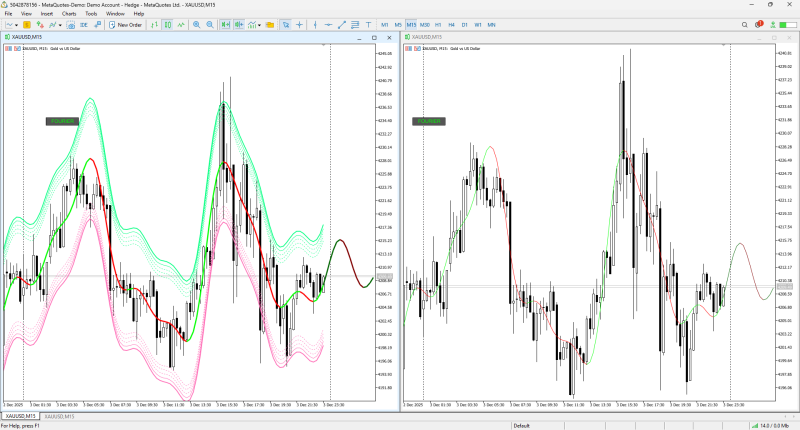Select the M5 timeframe
The width and height of the screenshot is (800, 430).
click(398, 24)
